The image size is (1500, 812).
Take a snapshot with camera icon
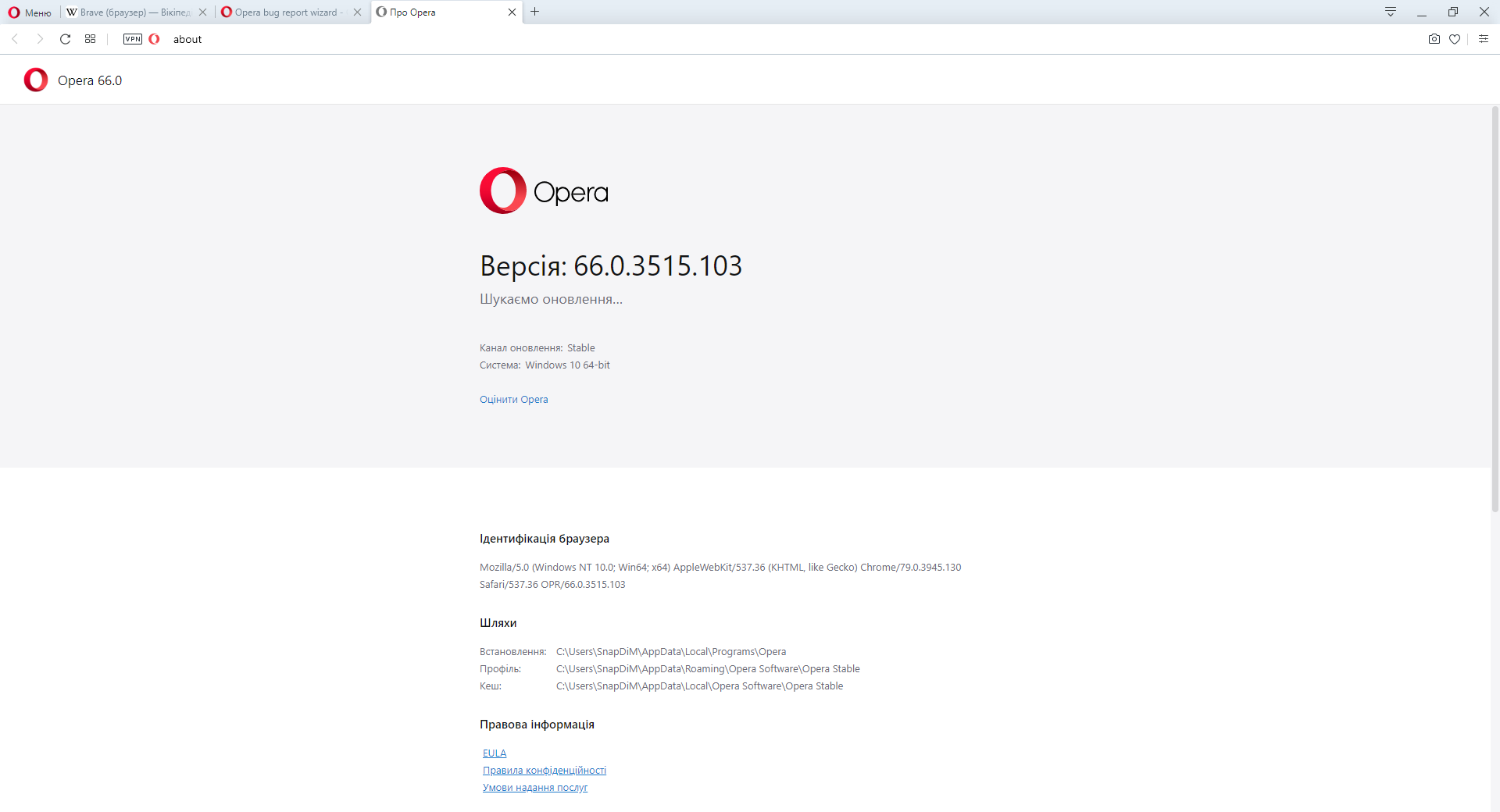point(1434,39)
